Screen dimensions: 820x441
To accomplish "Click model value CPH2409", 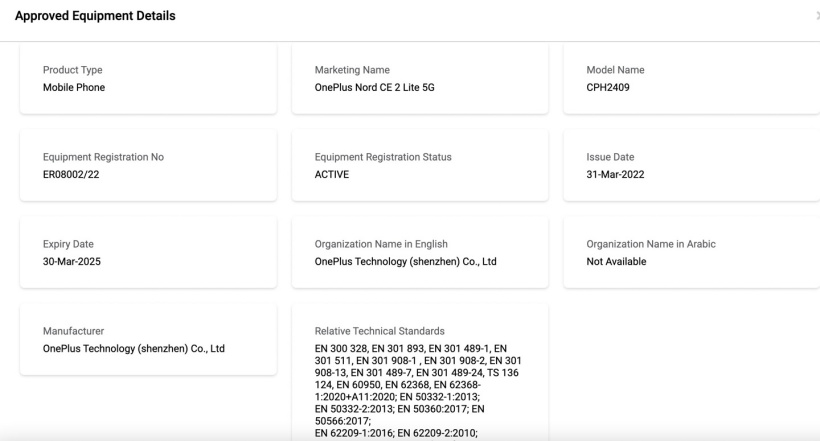I will pos(608,87).
